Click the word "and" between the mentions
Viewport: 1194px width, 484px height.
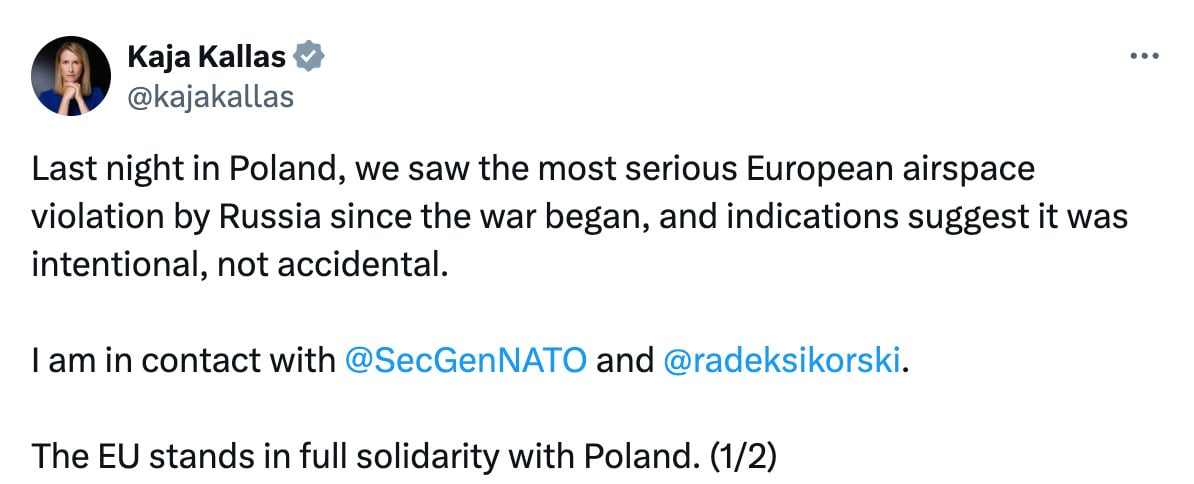tap(625, 361)
